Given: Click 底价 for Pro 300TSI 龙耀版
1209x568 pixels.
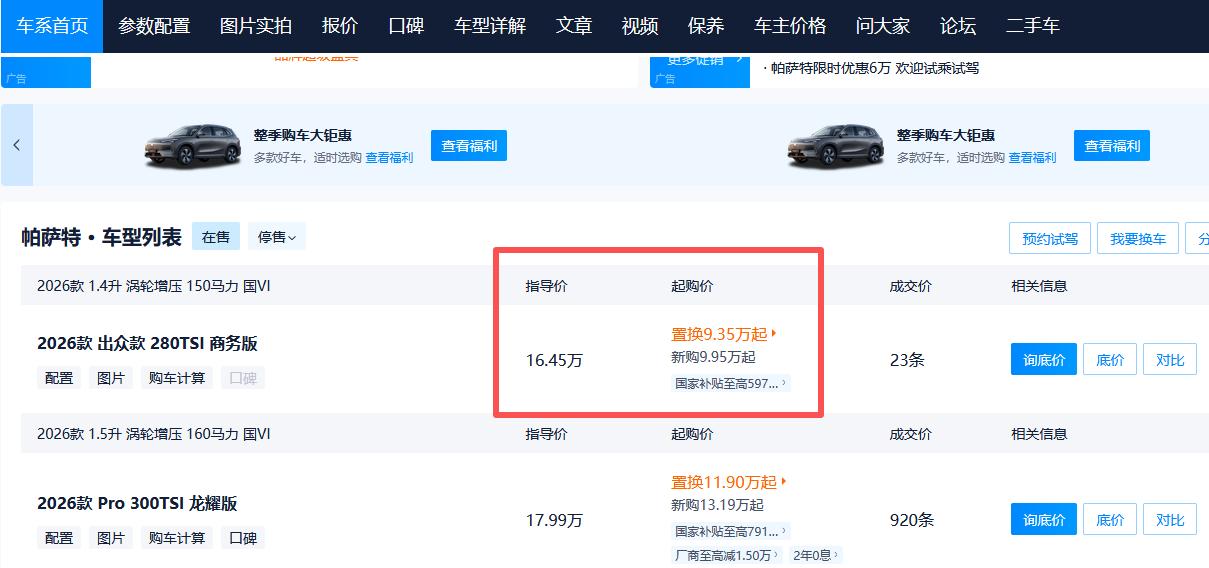Looking at the screenshot, I should click(1110, 520).
